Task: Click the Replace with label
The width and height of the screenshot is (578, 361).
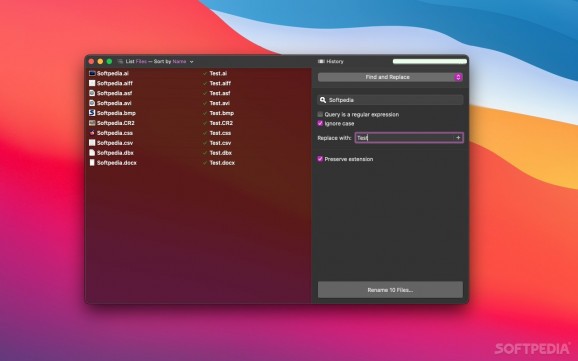Action: (334, 138)
